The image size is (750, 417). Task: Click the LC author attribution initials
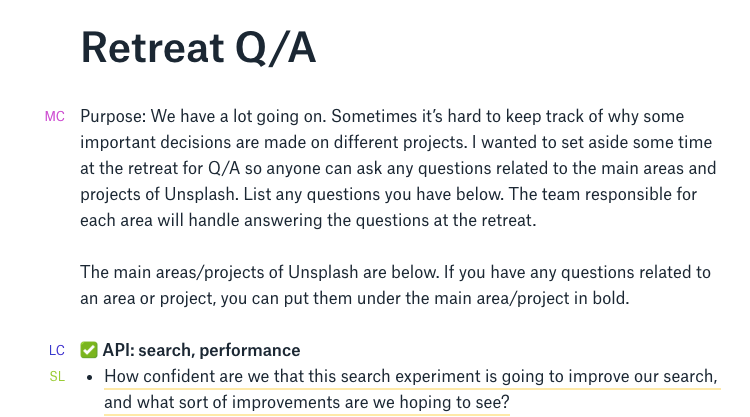pos(57,350)
